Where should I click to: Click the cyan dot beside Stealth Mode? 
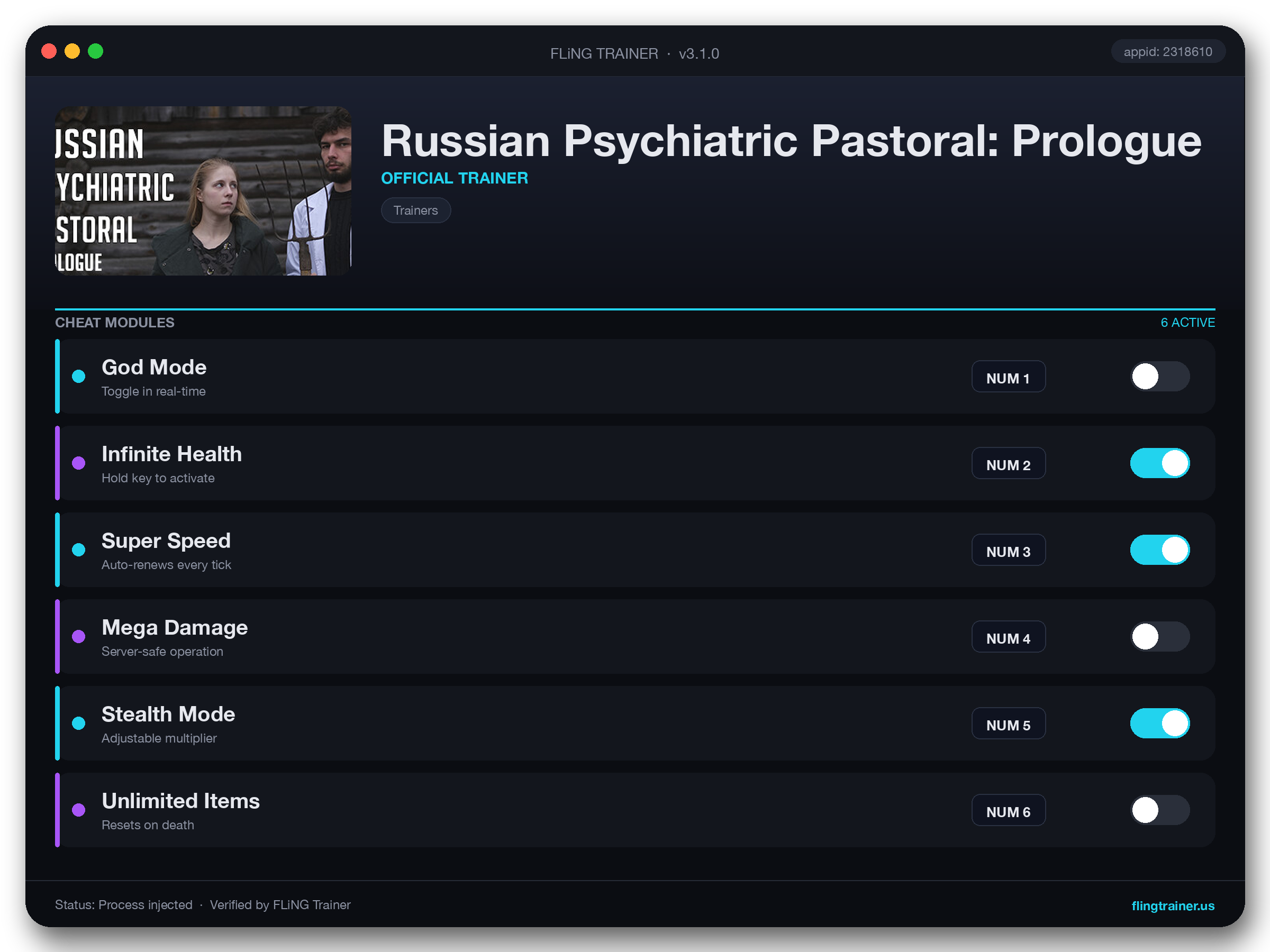tap(79, 723)
